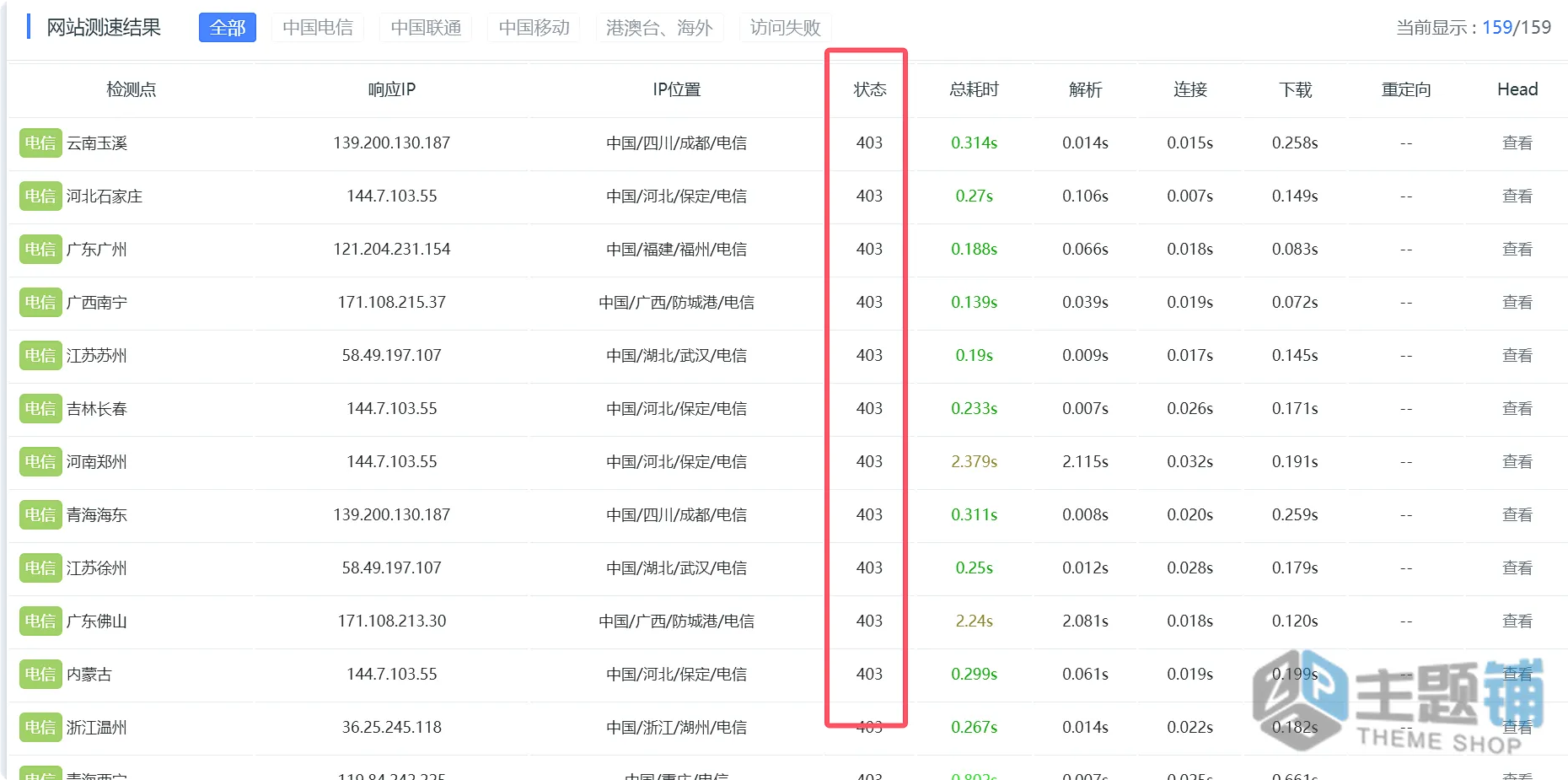
Task: Click resolve time 2.081s
Action: 1086,621
